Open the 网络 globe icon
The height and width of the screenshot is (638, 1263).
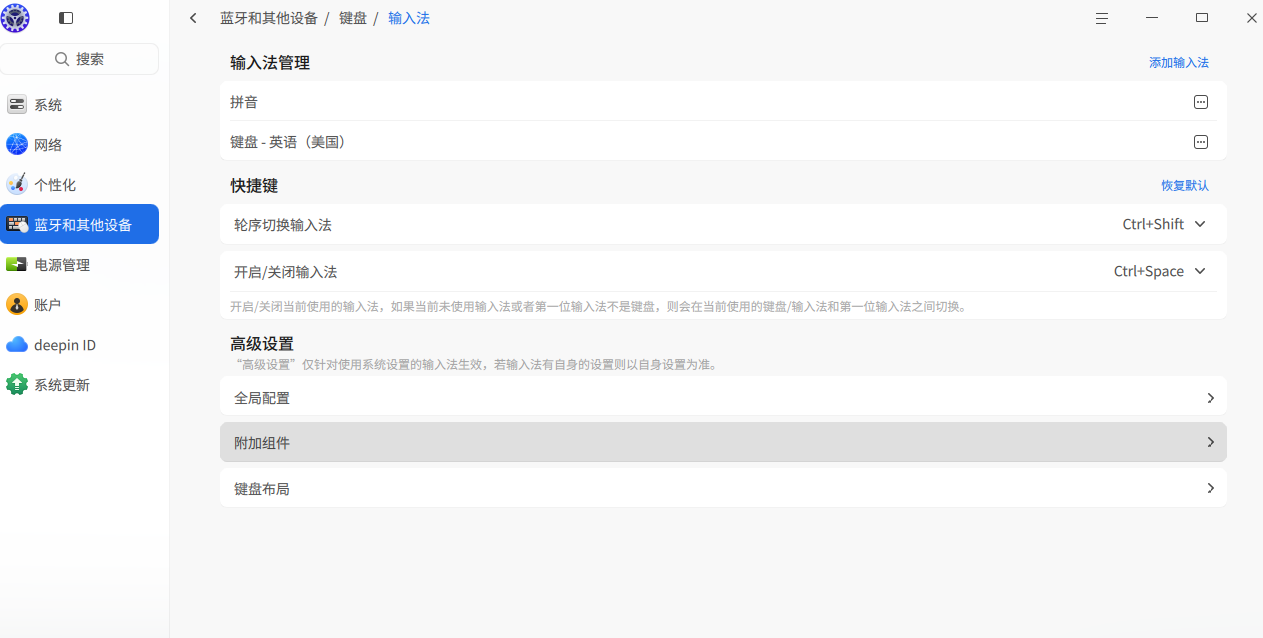click(17, 145)
